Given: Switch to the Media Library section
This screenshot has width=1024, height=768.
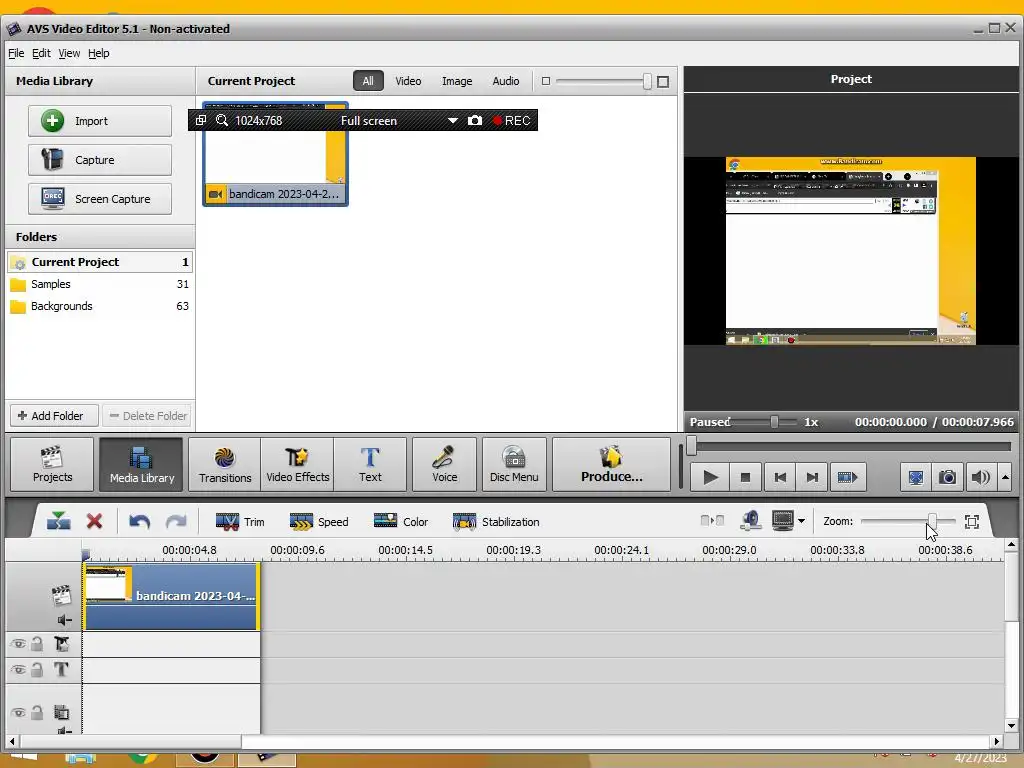Looking at the screenshot, I should click(142, 464).
